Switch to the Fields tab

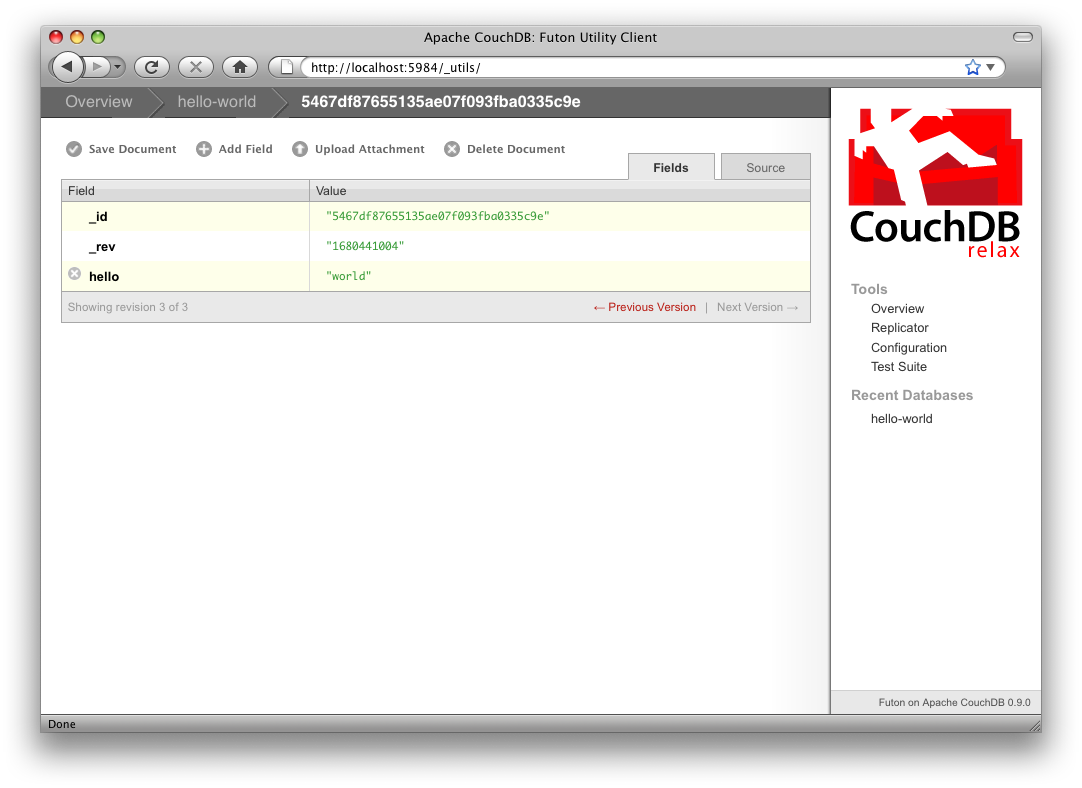tap(671, 167)
